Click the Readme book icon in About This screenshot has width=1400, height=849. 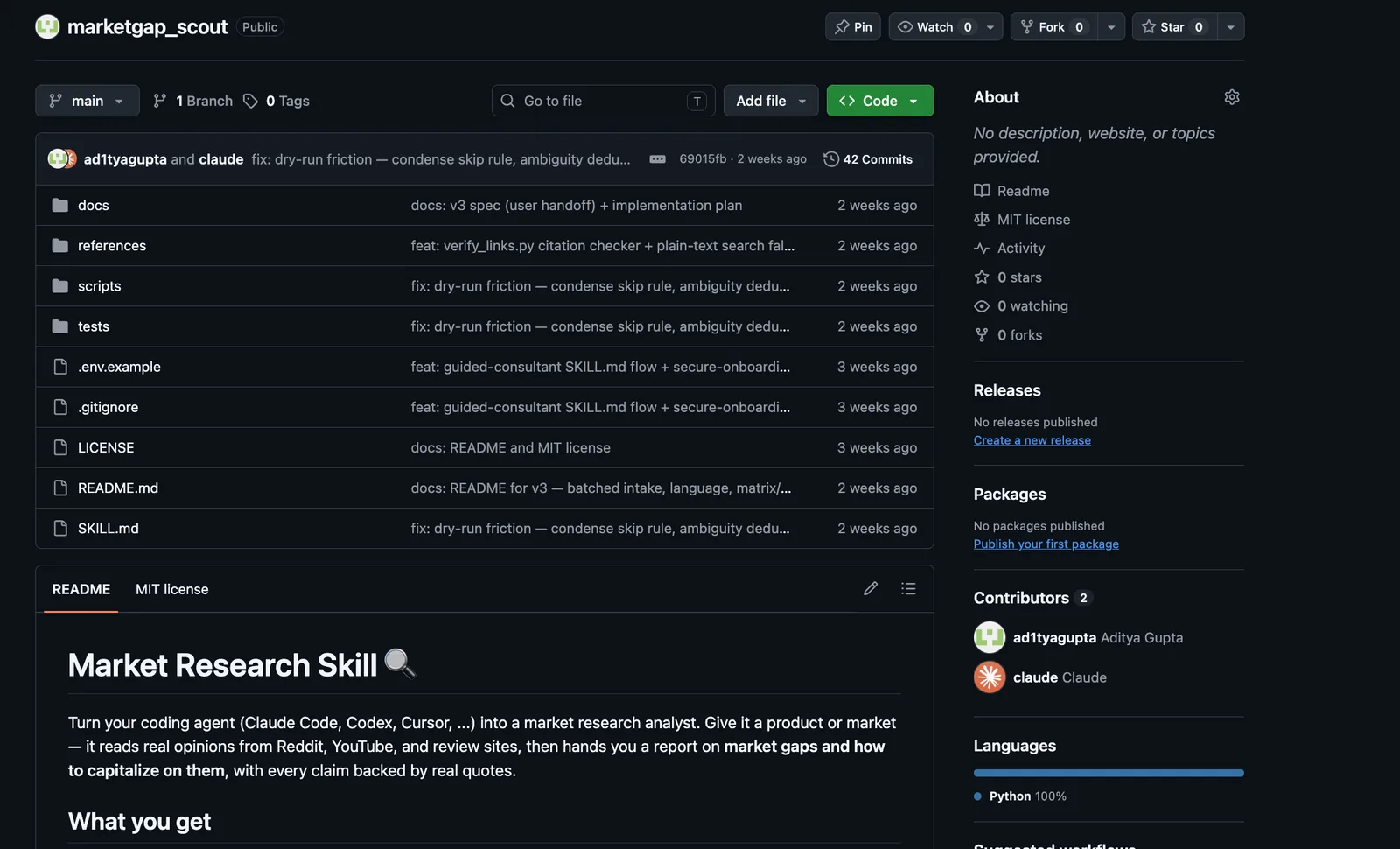(x=982, y=191)
